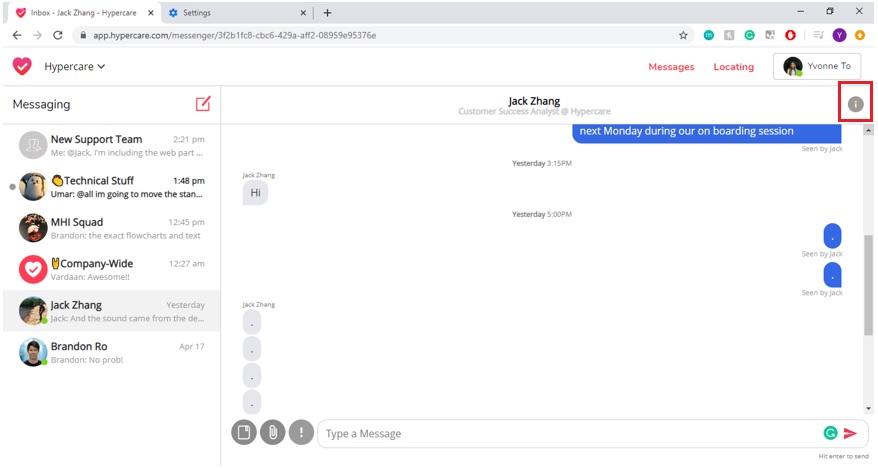Click the gray extension icon beside m

pyautogui.click(x=729, y=35)
